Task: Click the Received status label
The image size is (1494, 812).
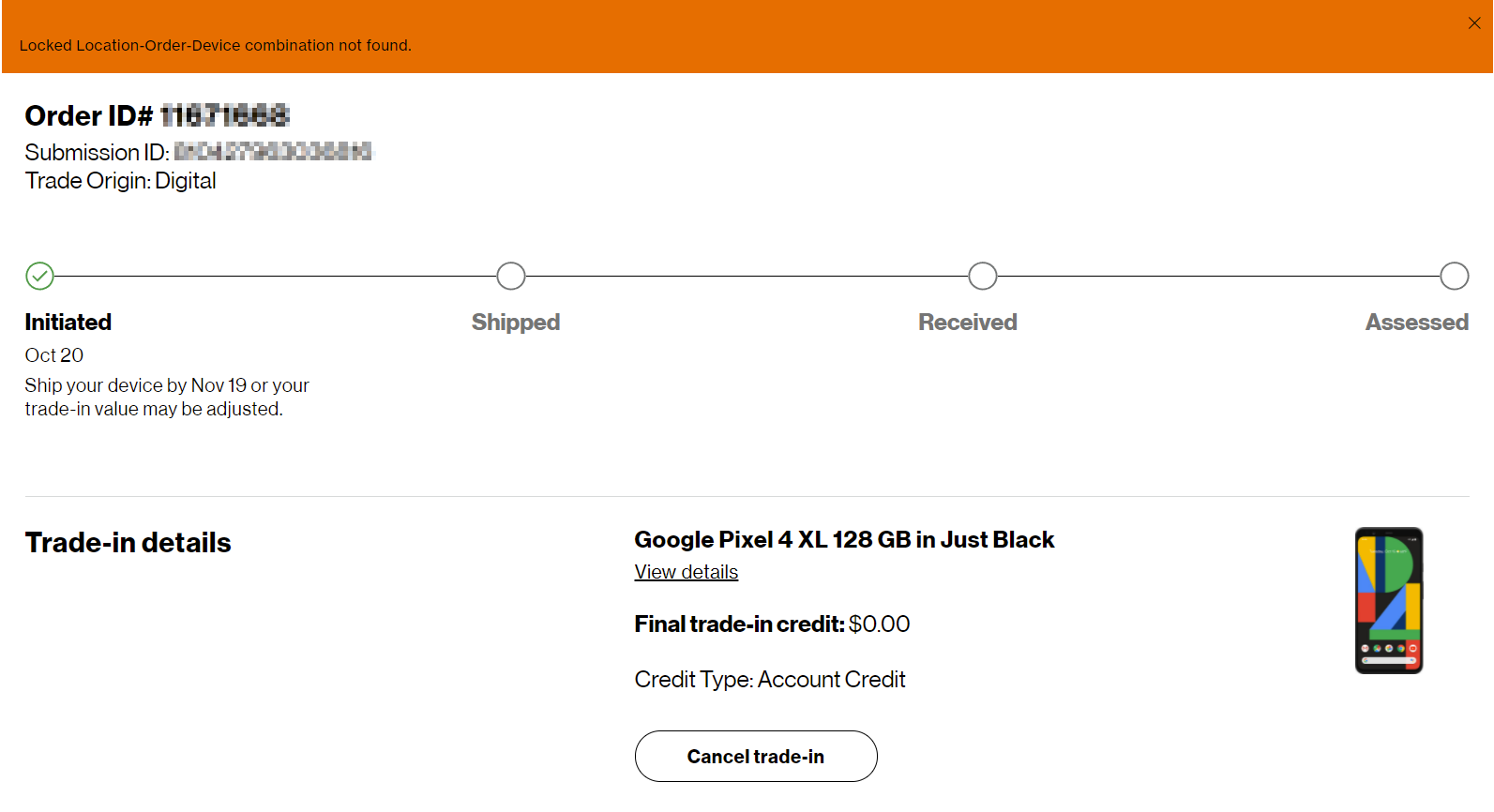Action: pyautogui.click(x=968, y=323)
